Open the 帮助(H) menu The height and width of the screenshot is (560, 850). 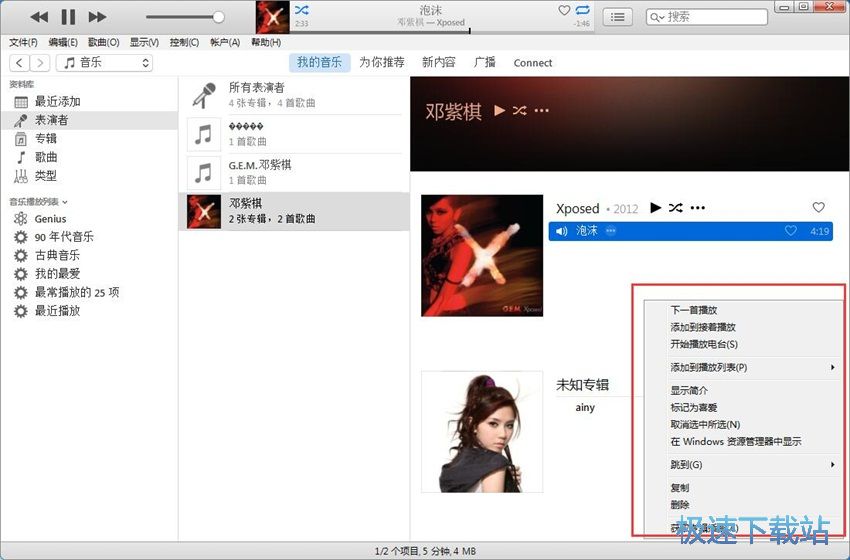tap(266, 42)
